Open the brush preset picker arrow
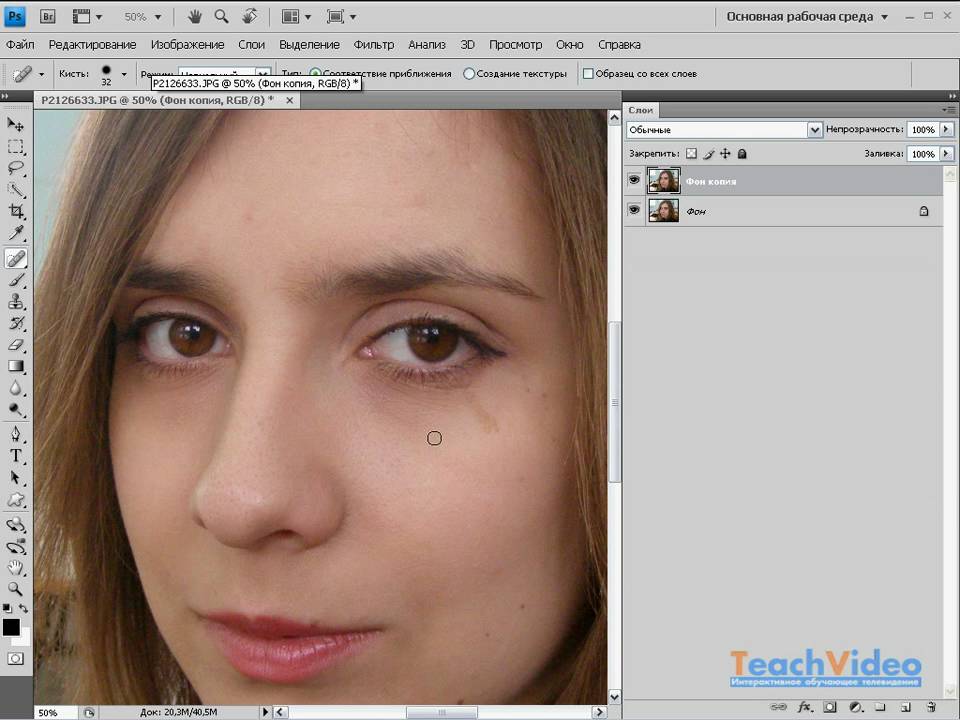Screen dimensions: 960x720 point(124,74)
